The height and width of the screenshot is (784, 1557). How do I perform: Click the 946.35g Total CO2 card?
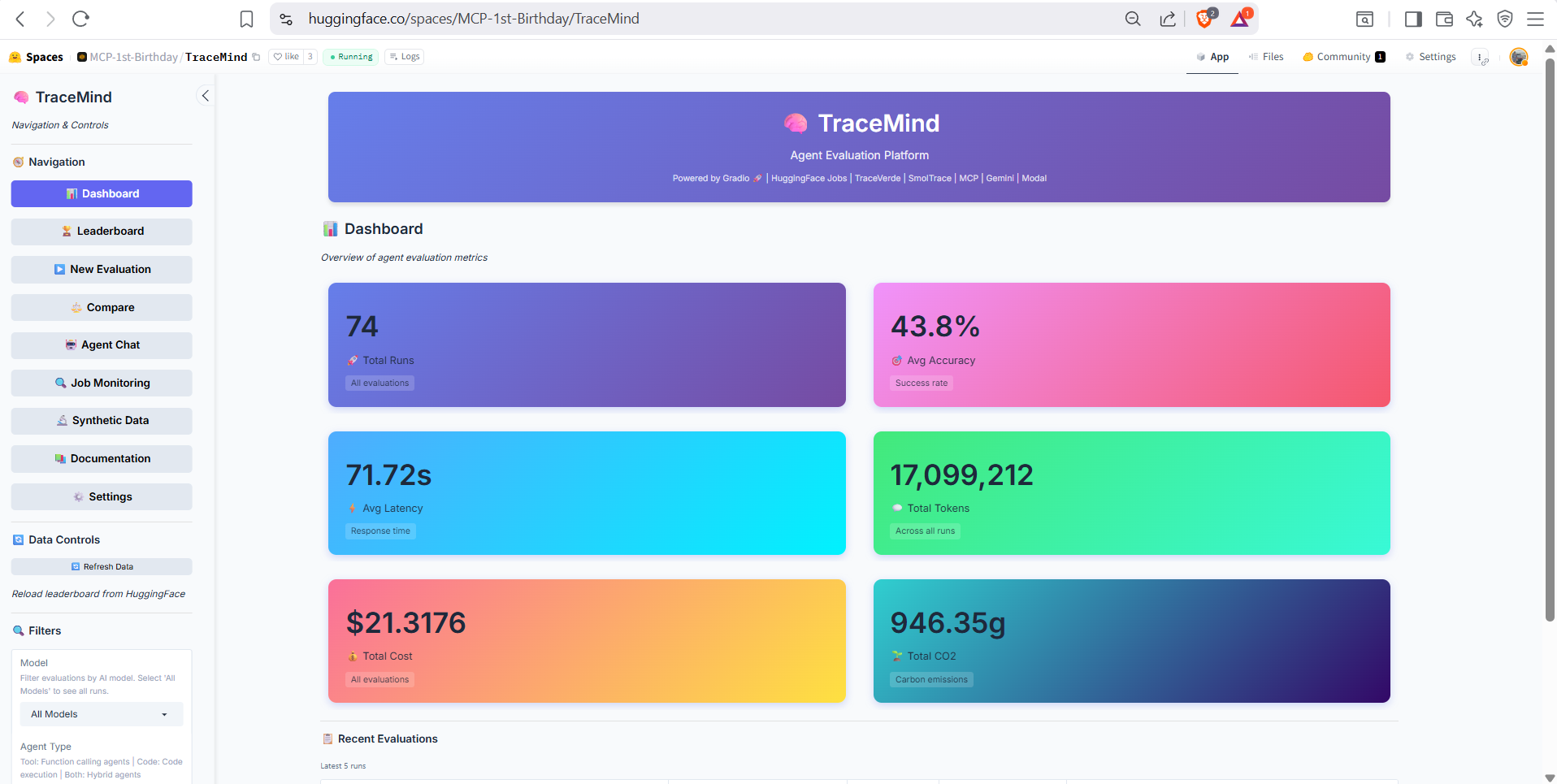(x=1131, y=641)
